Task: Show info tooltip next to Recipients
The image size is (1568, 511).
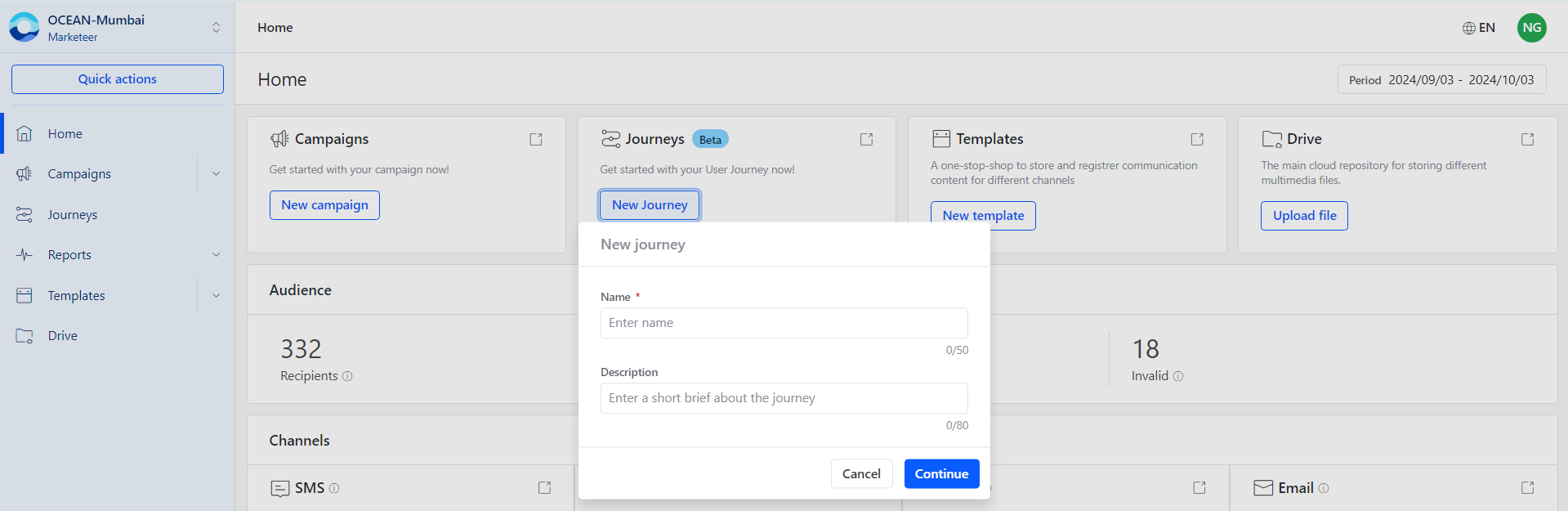Action: pyautogui.click(x=347, y=376)
